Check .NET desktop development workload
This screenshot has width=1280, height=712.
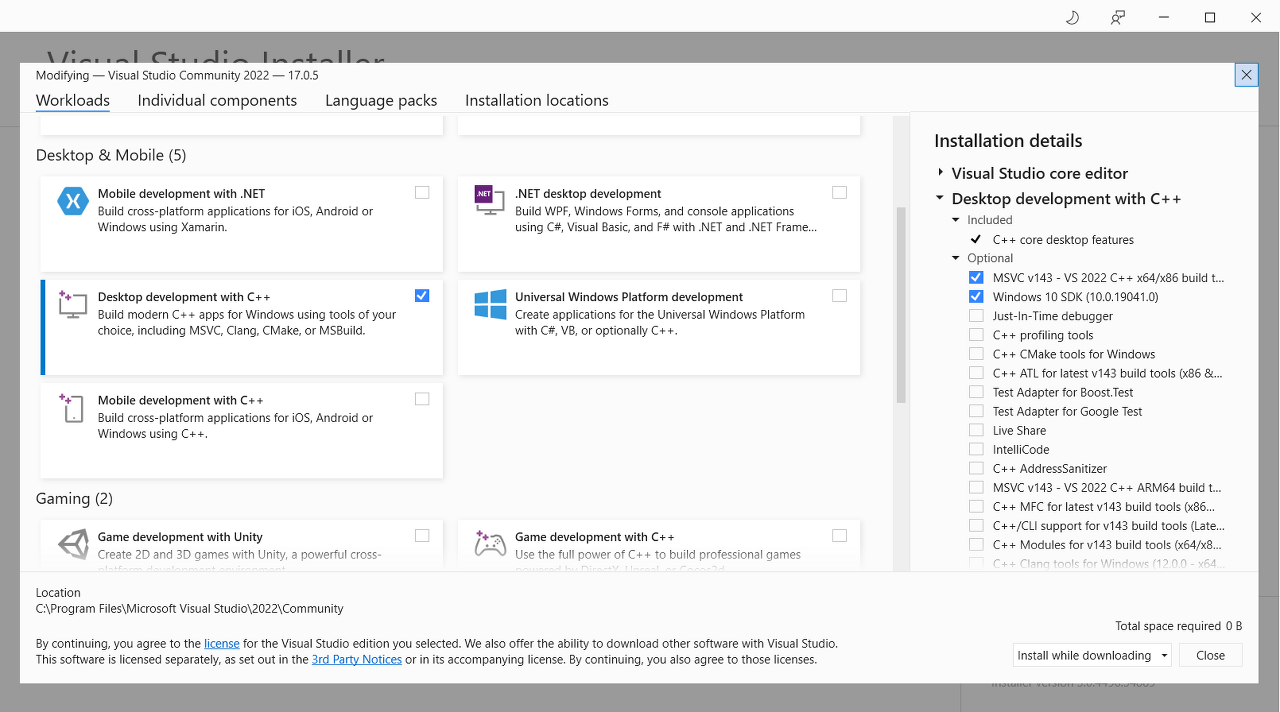point(839,192)
